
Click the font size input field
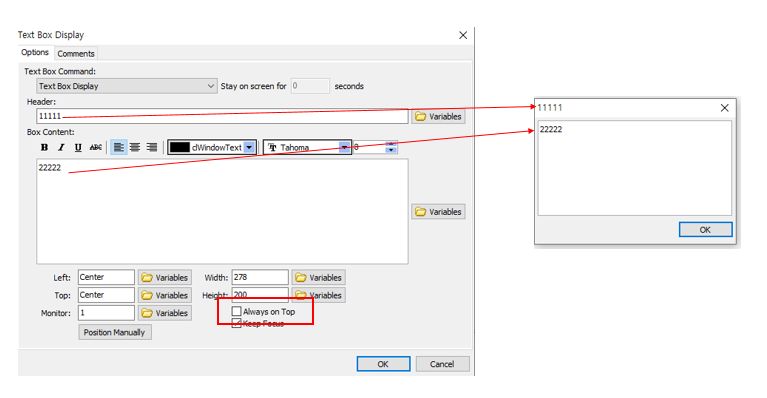[369, 147]
